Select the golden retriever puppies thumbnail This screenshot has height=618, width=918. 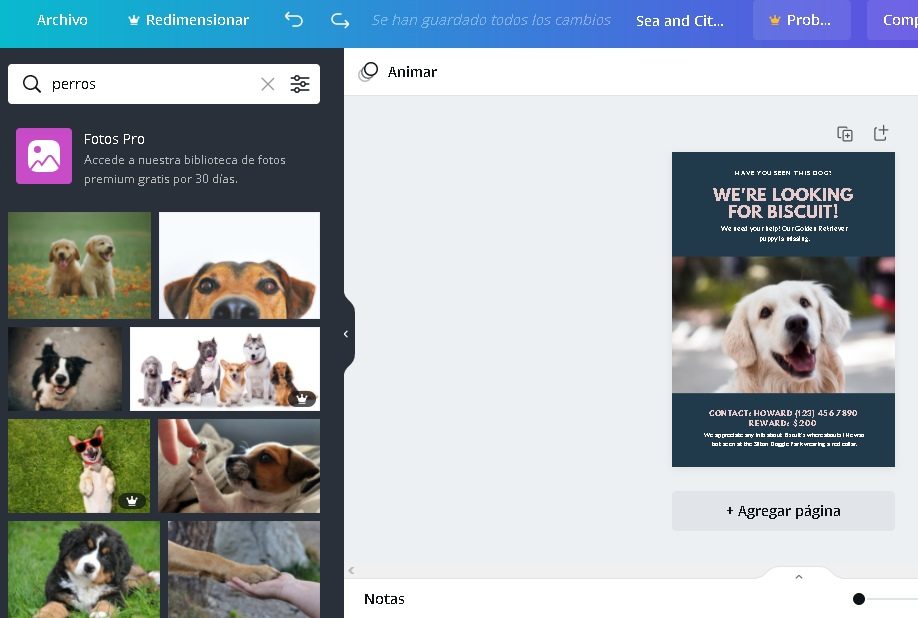[x=80, y=264]
